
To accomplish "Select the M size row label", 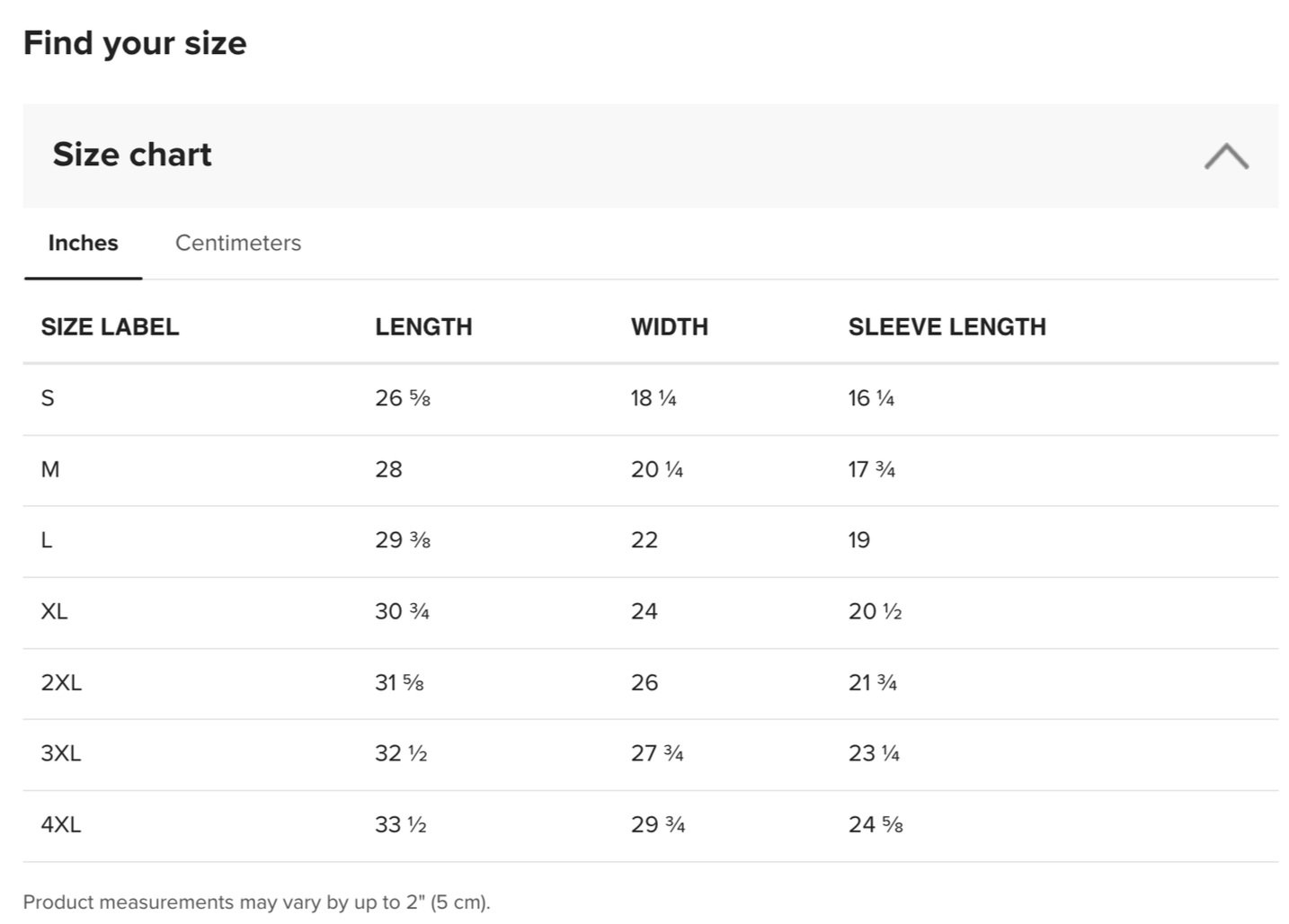I will [x=50, y=469].
